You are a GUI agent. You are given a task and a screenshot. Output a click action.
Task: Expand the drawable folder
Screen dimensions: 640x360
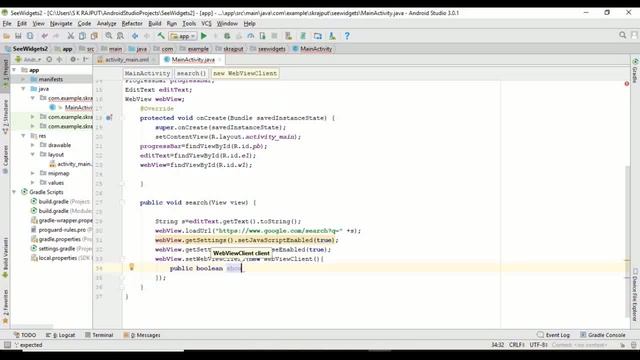point(33,145)
